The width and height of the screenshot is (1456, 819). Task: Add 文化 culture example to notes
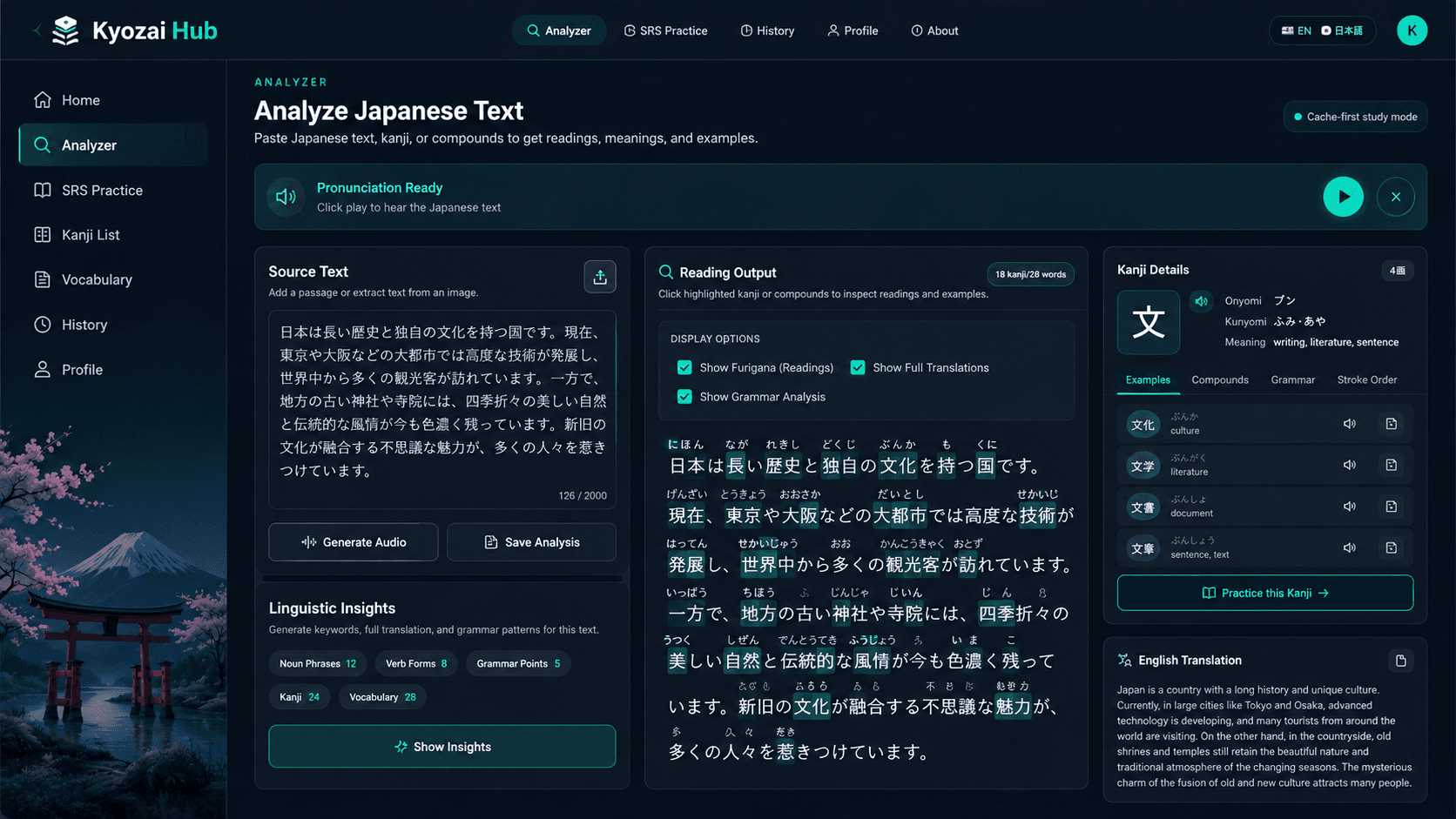pos(1391,424)
